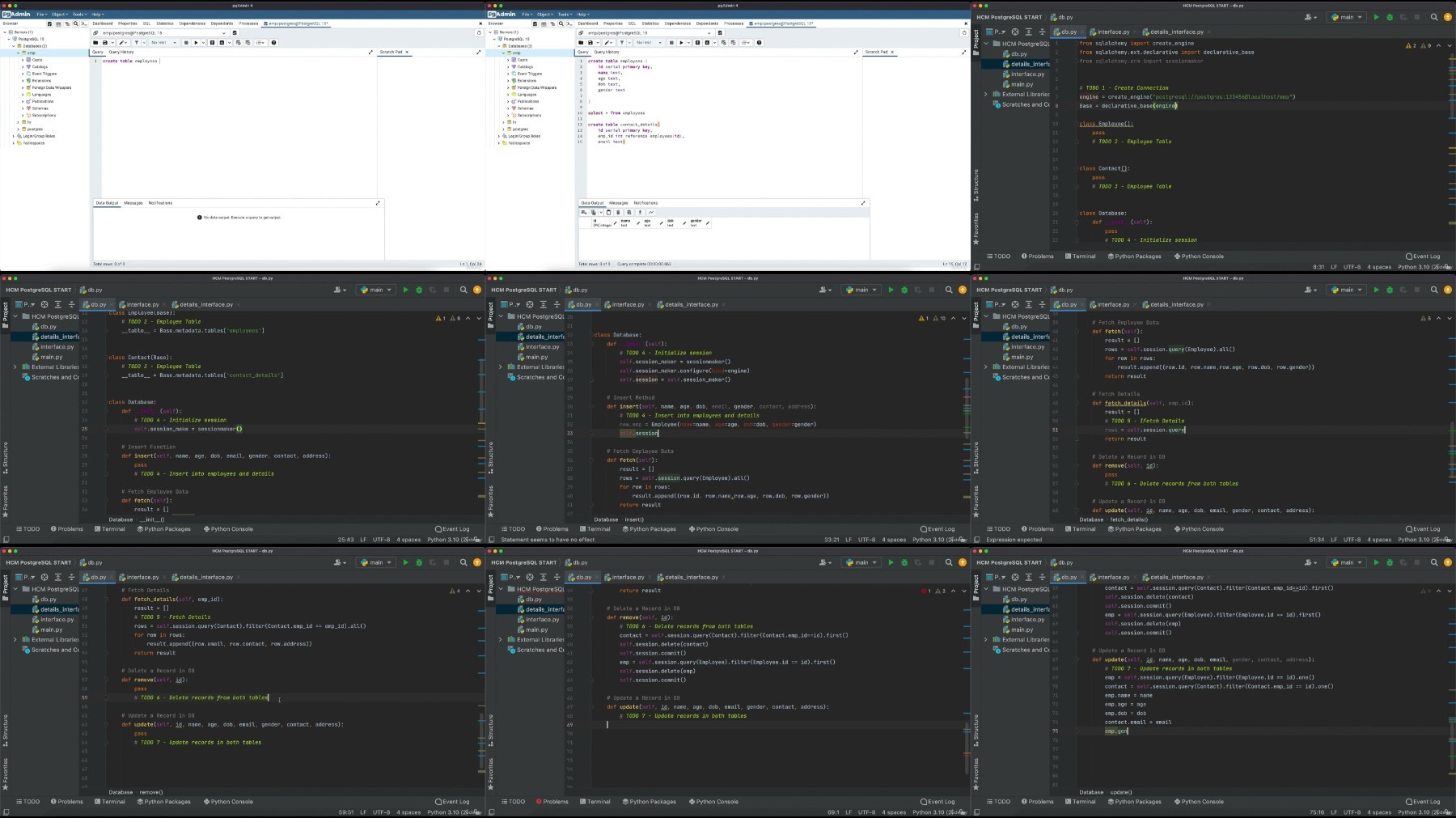
Task: Expand 'External Libraries' in PyCharm window at 25:43
Action: [15, 367]
